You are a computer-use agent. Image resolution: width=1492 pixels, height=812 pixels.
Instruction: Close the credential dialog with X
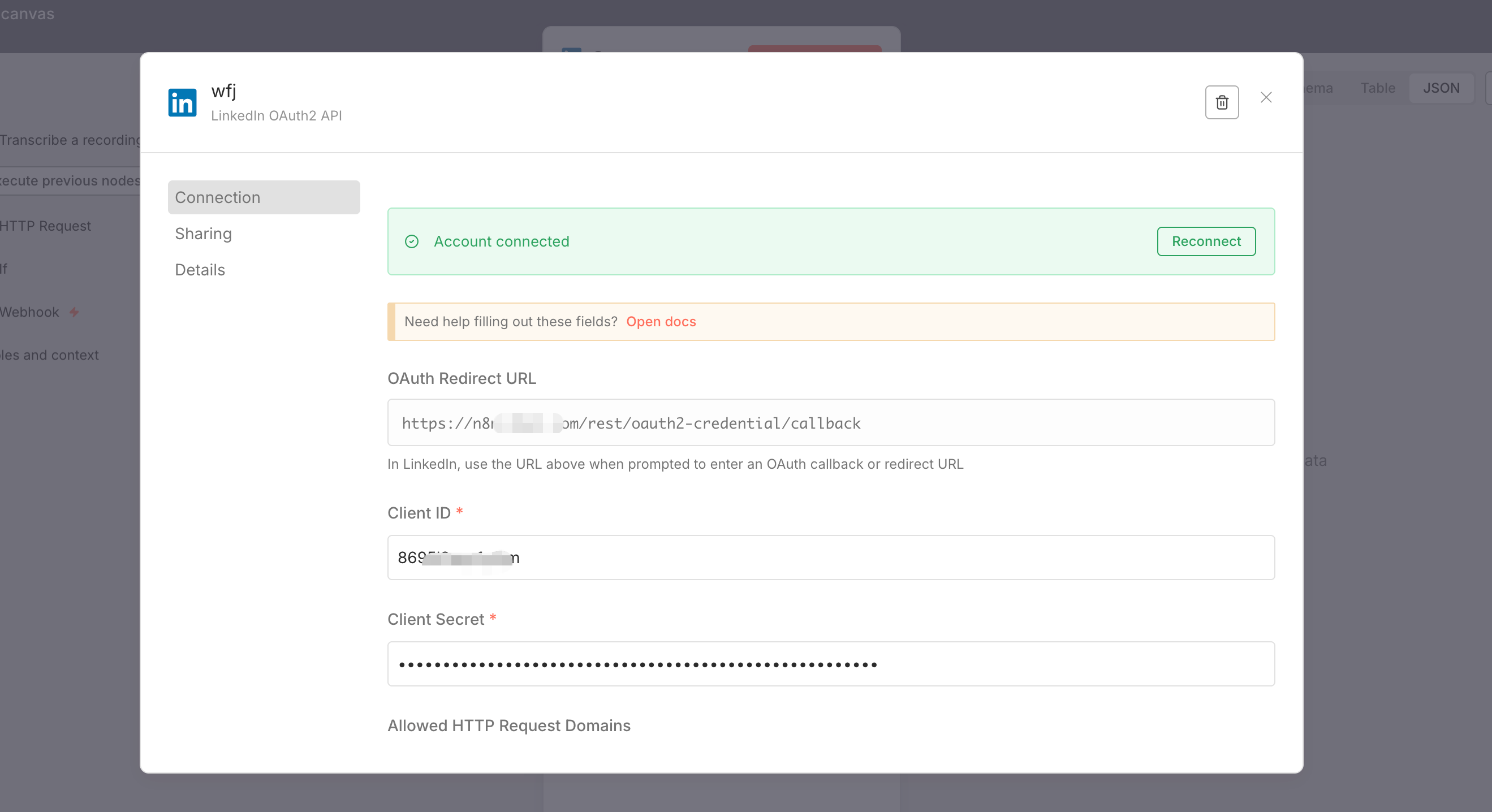pos(1266,97)
